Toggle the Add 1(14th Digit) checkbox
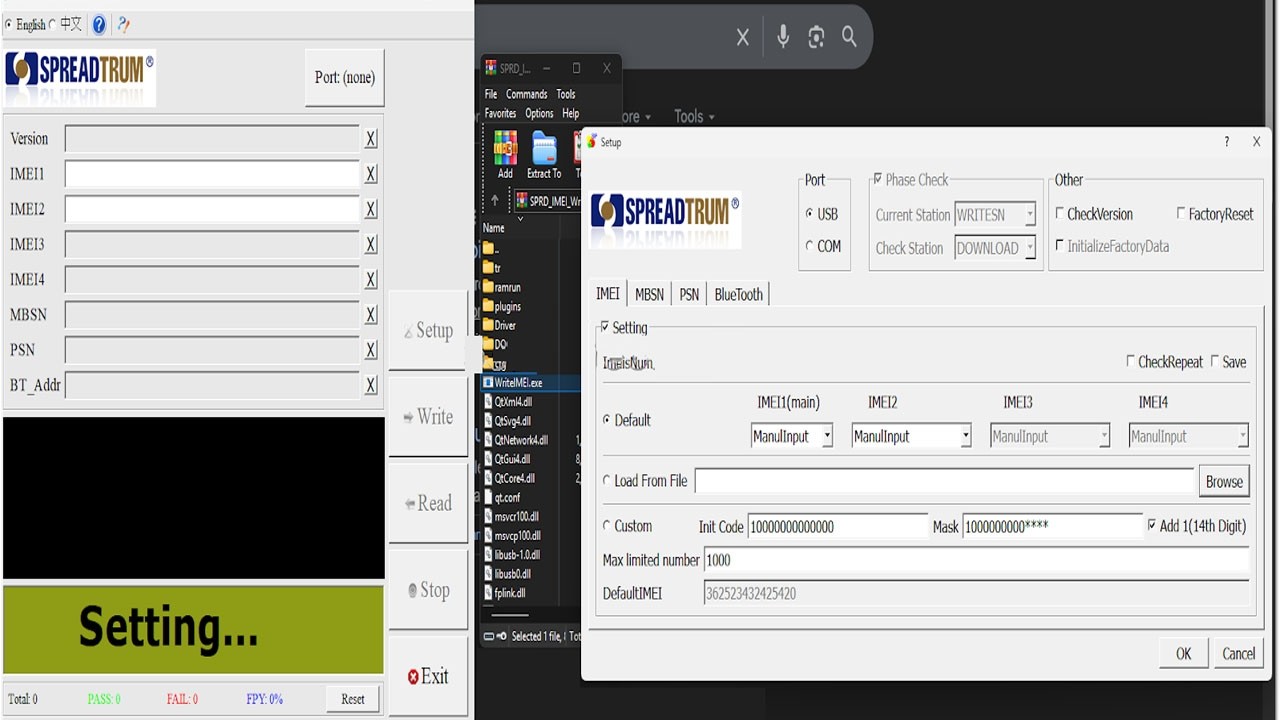Image resolution: width=1280 pixels, height=720 pixels. [x=1152, y=525]
